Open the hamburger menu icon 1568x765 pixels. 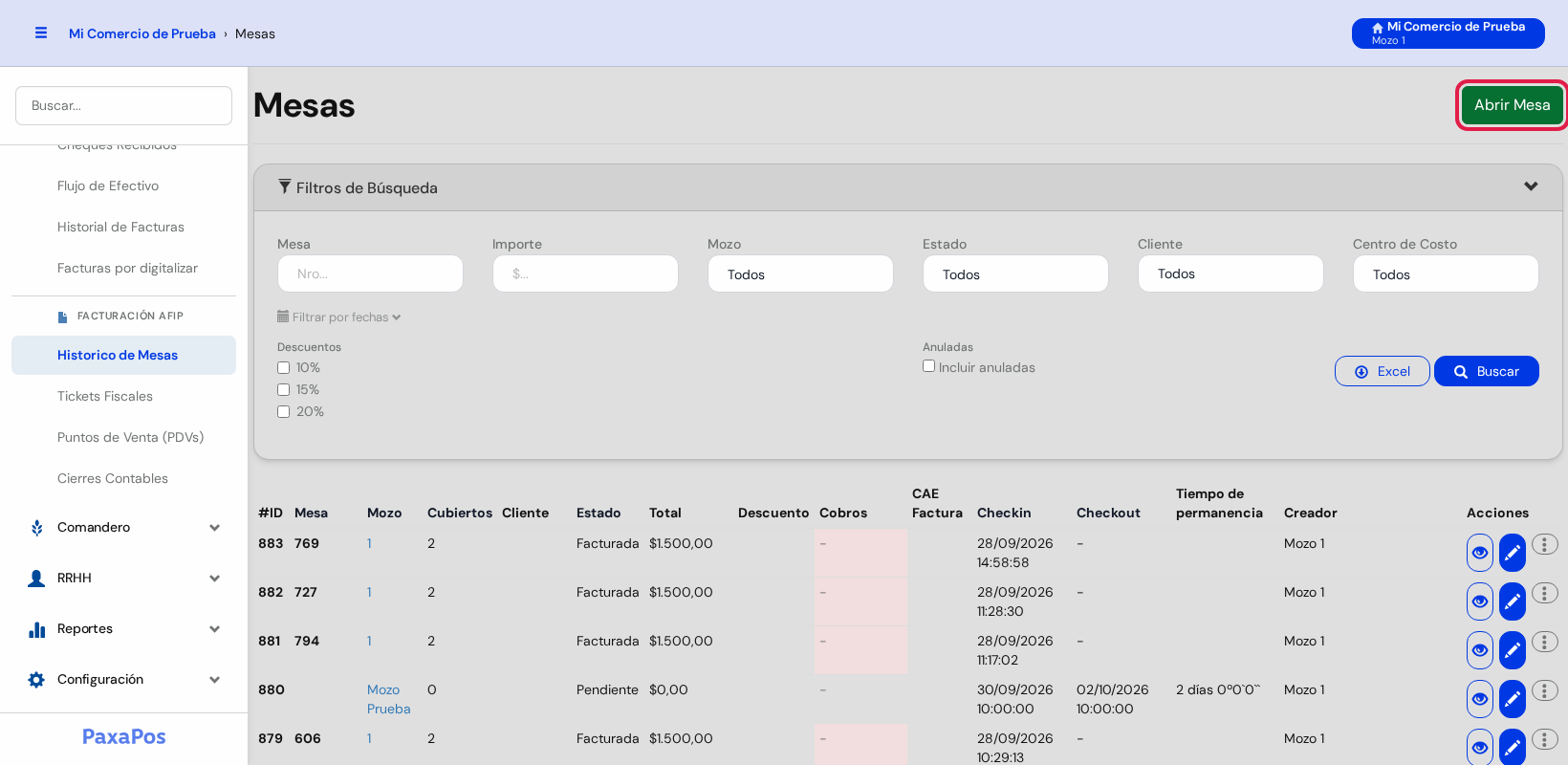41,33
